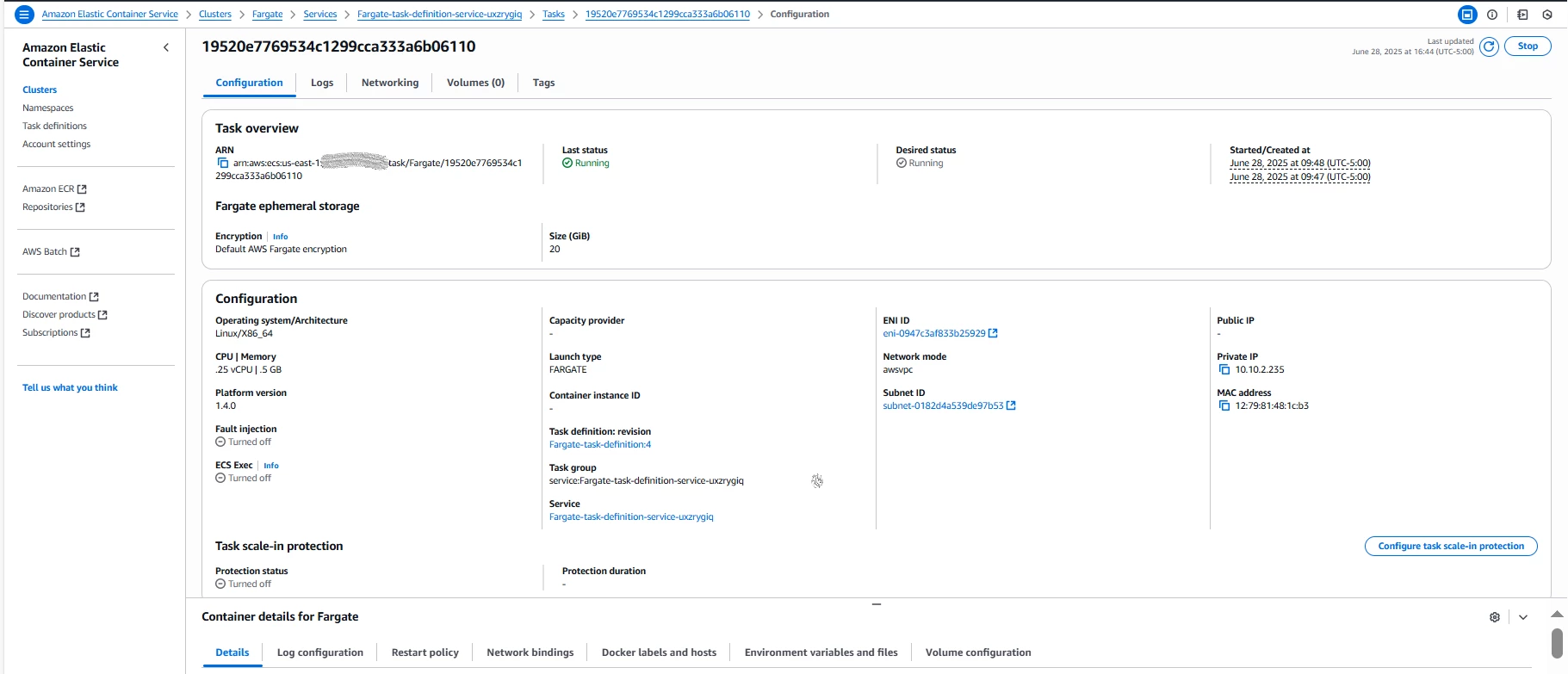1568x674 pixels.
Task: Open the Tags tab
Action: 543,83
